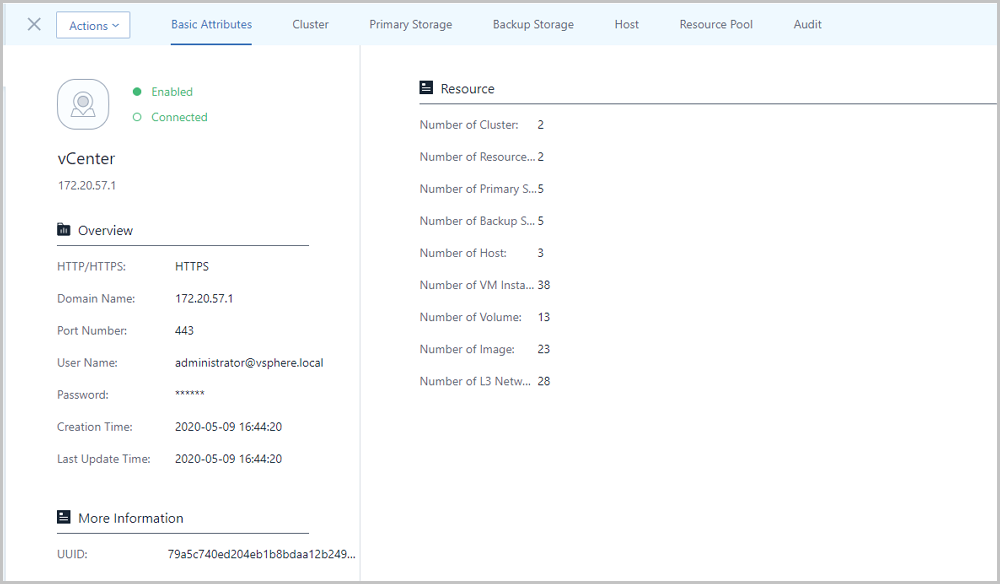The width and height of the screenshot is (1000, 584).
Task: Go to the Backup Storage tab
Action: [x=533, y=24]
